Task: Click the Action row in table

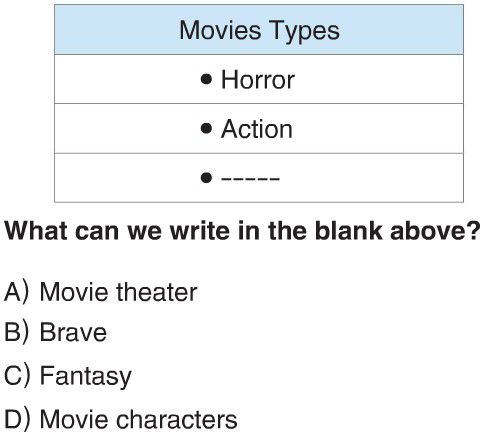Action: (x=259, y=129)
